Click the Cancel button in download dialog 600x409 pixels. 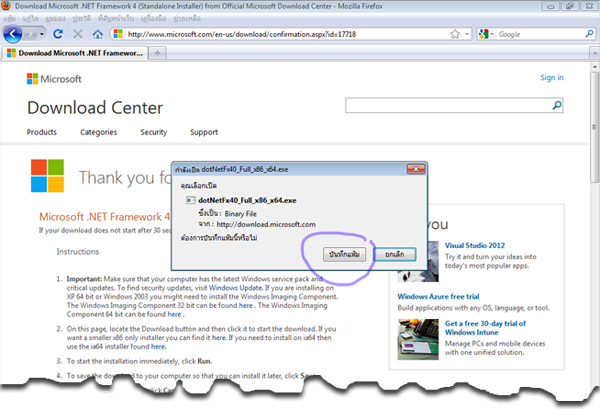[x=395, y=254]
